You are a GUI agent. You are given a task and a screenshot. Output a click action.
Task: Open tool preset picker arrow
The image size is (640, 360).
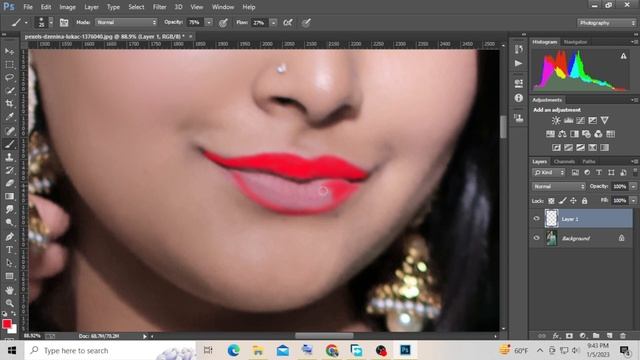[26, 23]
